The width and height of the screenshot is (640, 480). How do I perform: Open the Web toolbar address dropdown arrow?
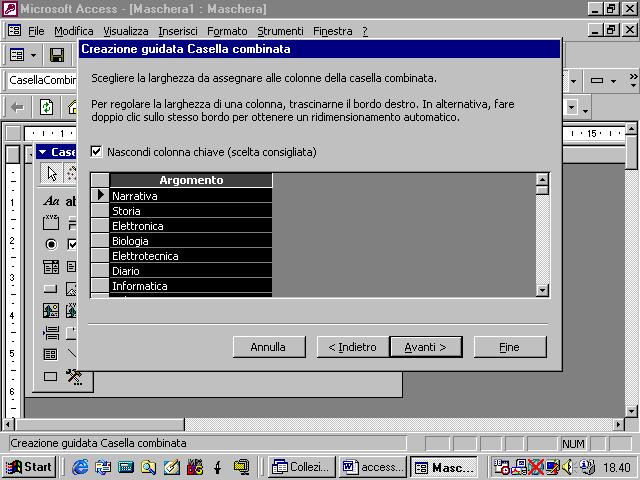pyautogui.click(x=571, y=108)
